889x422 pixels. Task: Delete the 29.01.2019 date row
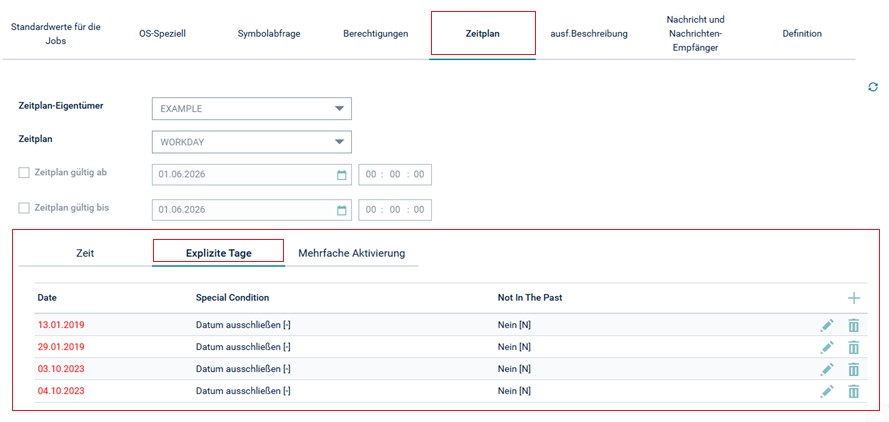click(854, 347)
